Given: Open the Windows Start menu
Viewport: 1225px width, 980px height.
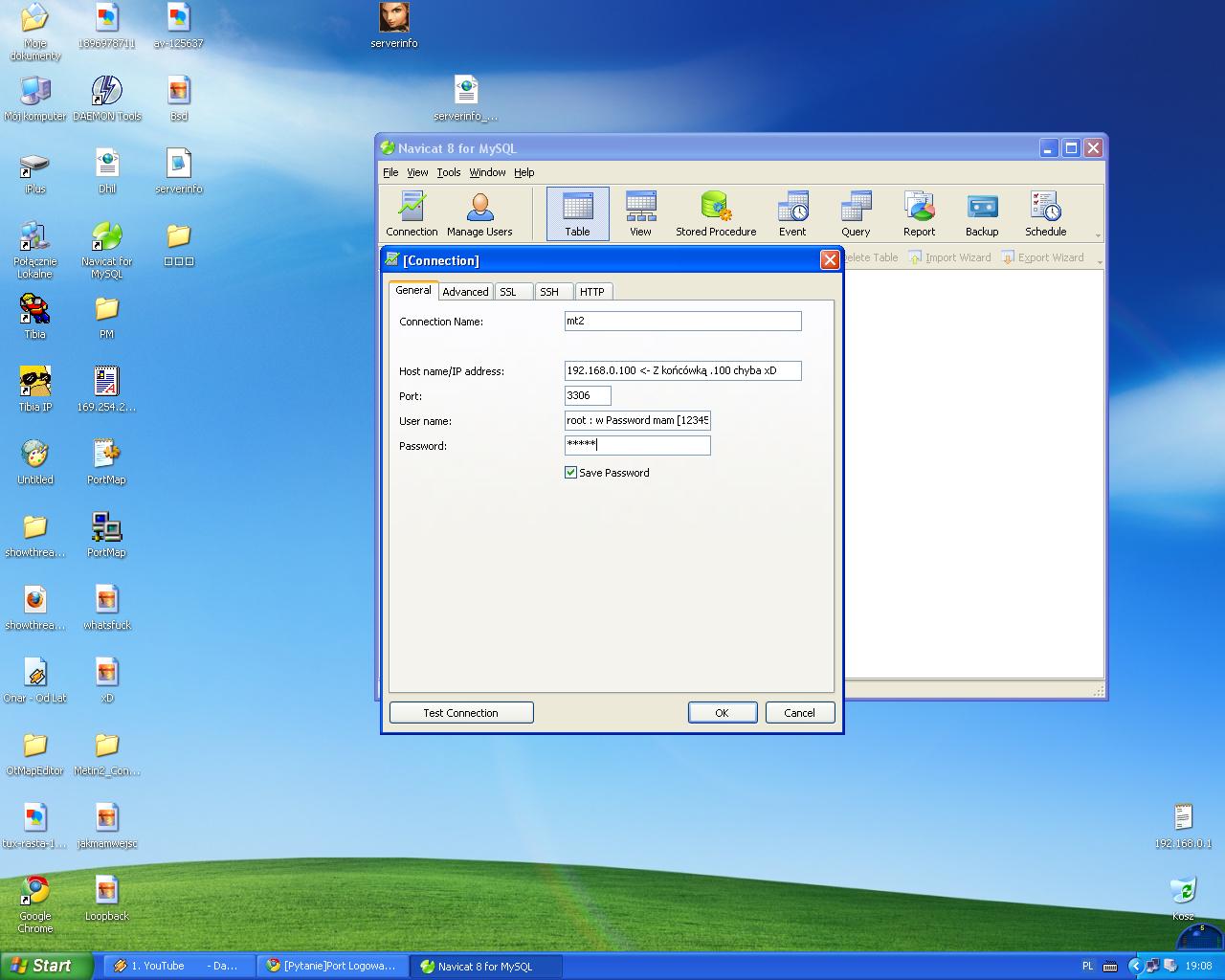Looking at the screenshot, I should (46, 966).
